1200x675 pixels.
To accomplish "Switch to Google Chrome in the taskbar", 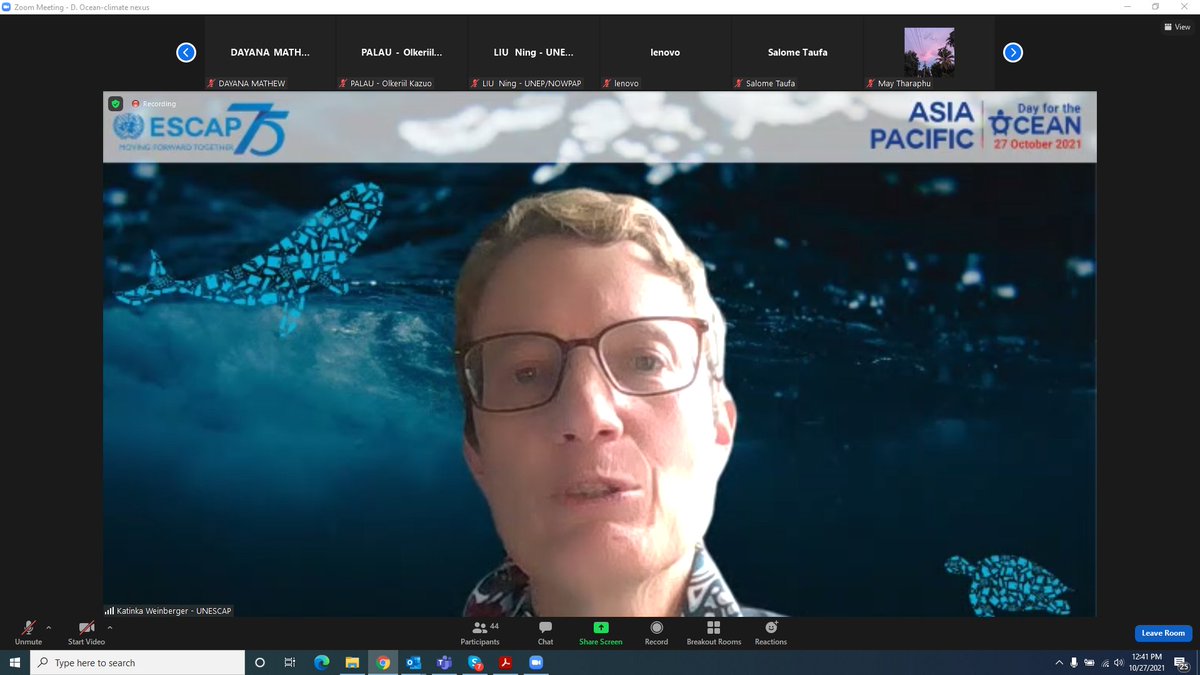I will (383, 662).
